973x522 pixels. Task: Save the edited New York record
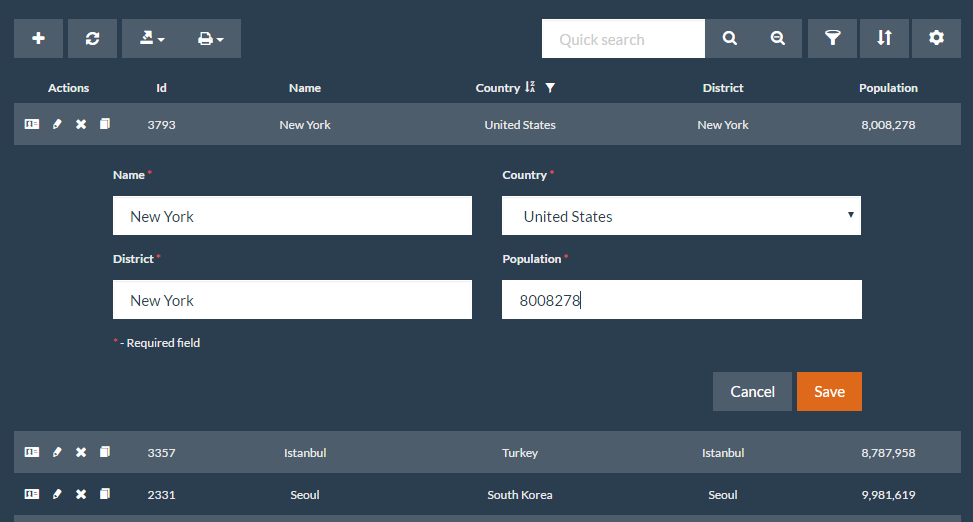[x=829, y=392]
